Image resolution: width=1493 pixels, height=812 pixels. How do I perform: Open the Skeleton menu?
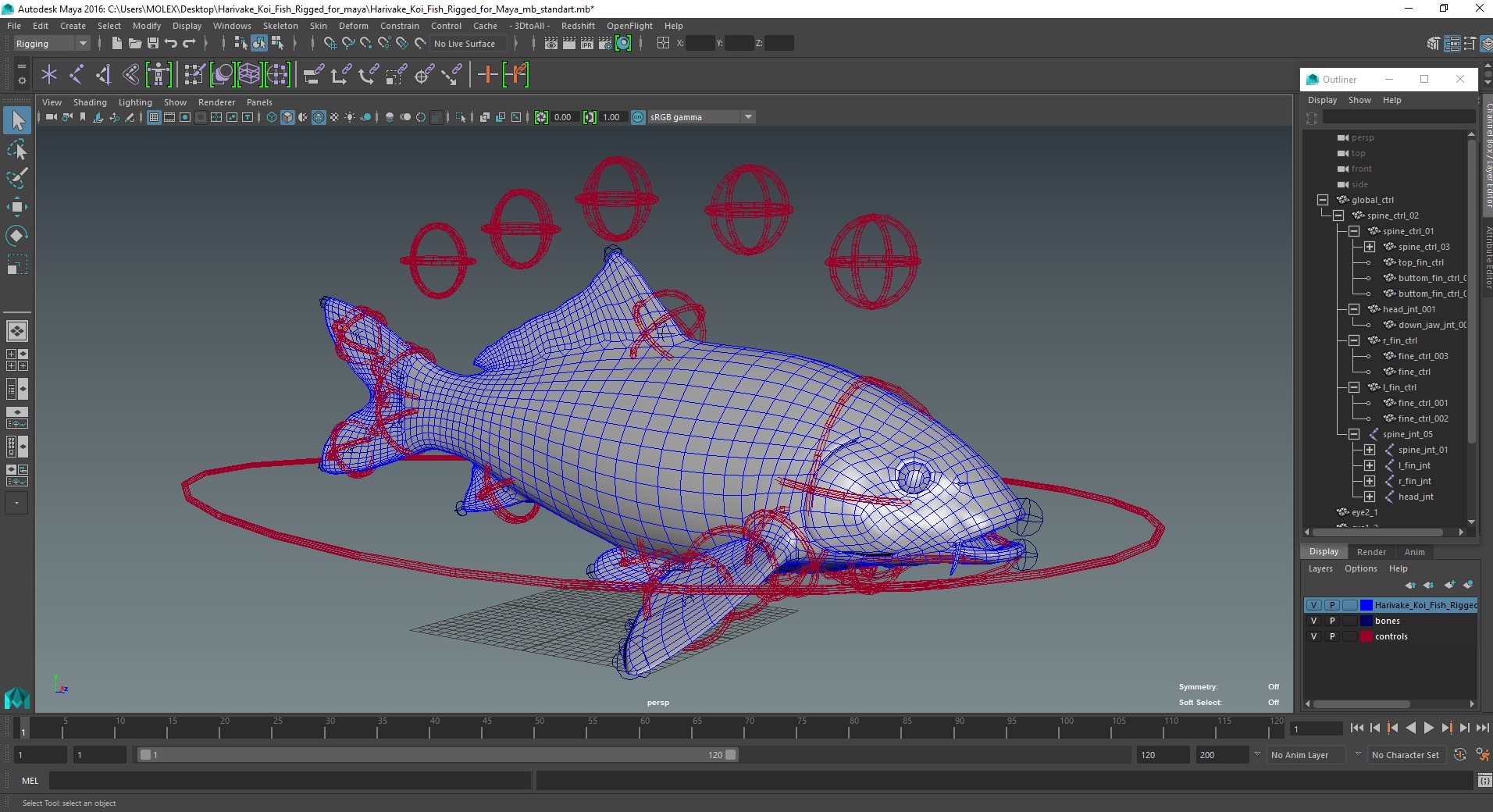coord(280,26)
